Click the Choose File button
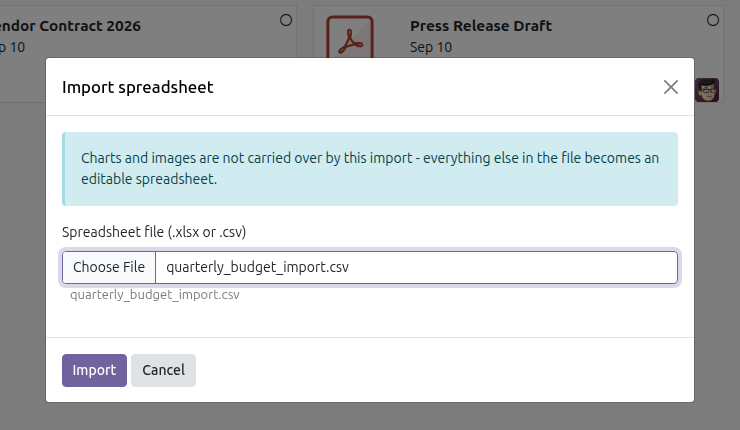This screenshot has width=740, height=430. click(109, 268)
